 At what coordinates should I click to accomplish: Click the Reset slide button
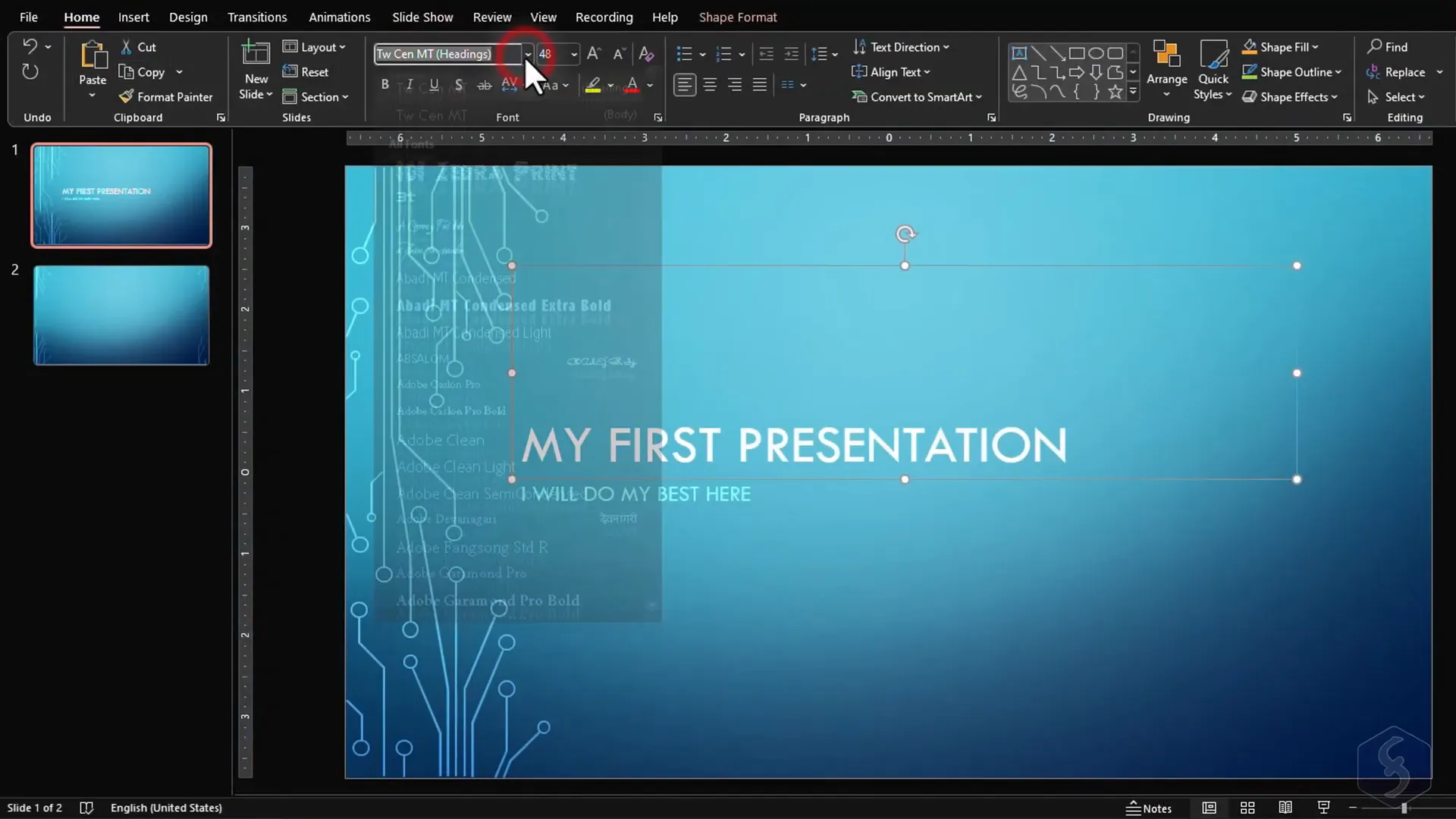click(x=306, y=72)
